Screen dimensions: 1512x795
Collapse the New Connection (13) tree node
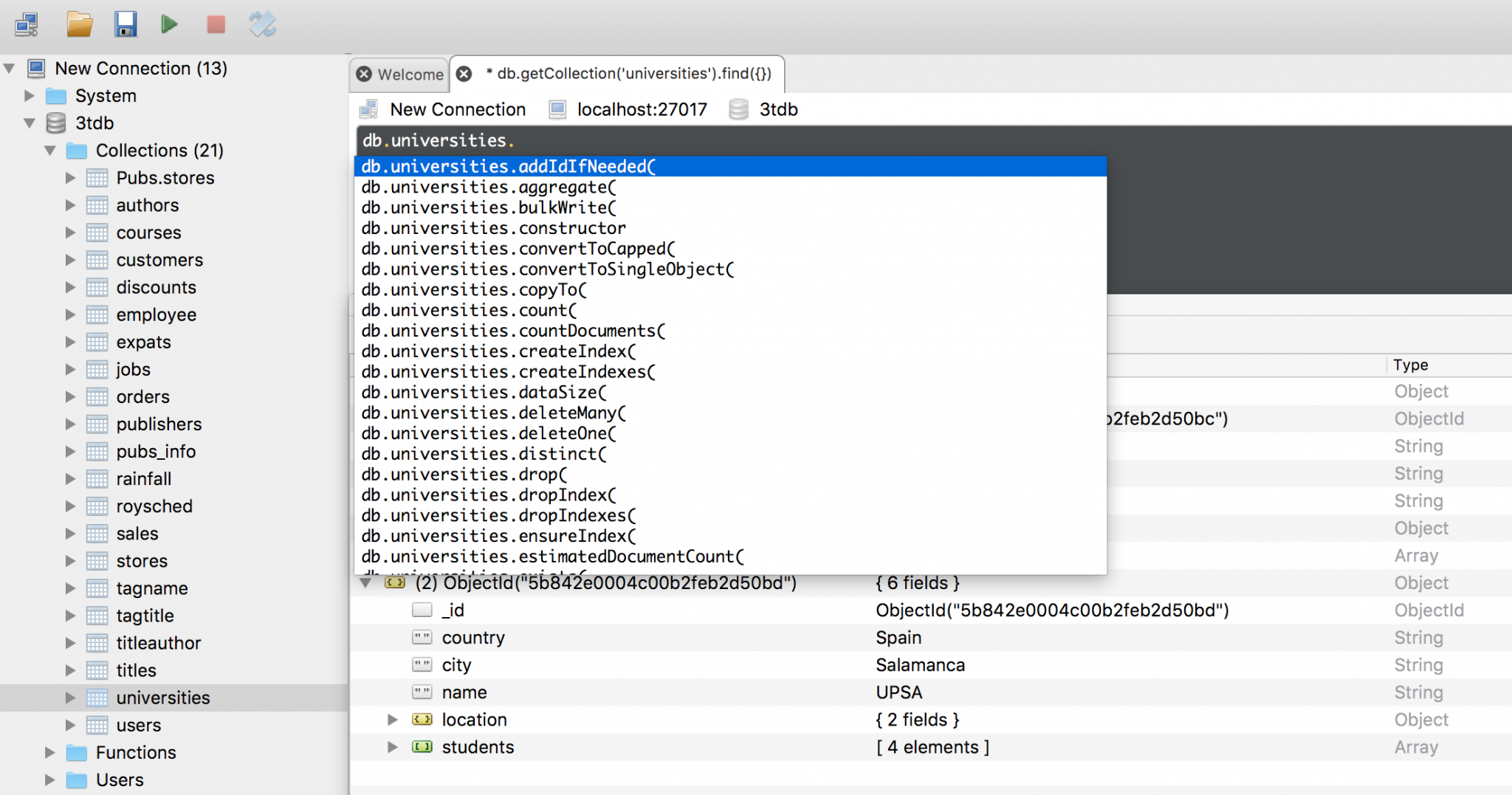tap(10, 68)
